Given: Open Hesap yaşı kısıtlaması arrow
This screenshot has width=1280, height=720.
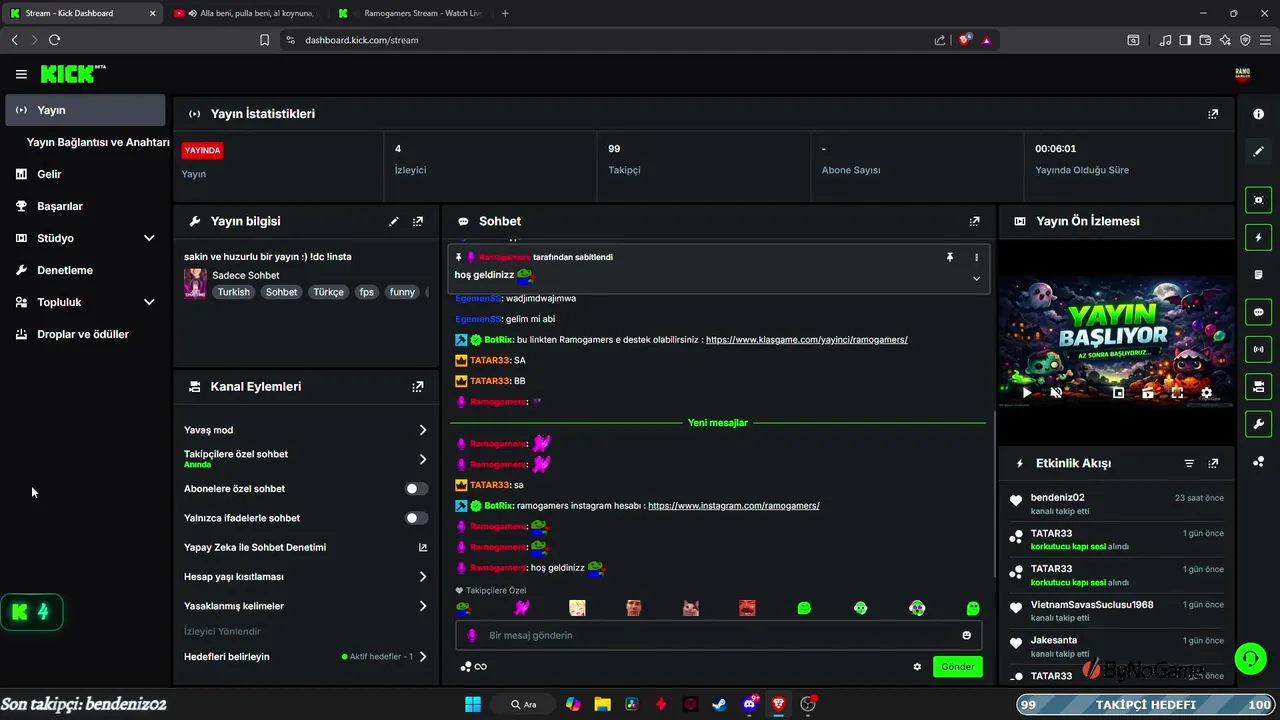Looking at the screenshot, I should [x=423, y=577].
